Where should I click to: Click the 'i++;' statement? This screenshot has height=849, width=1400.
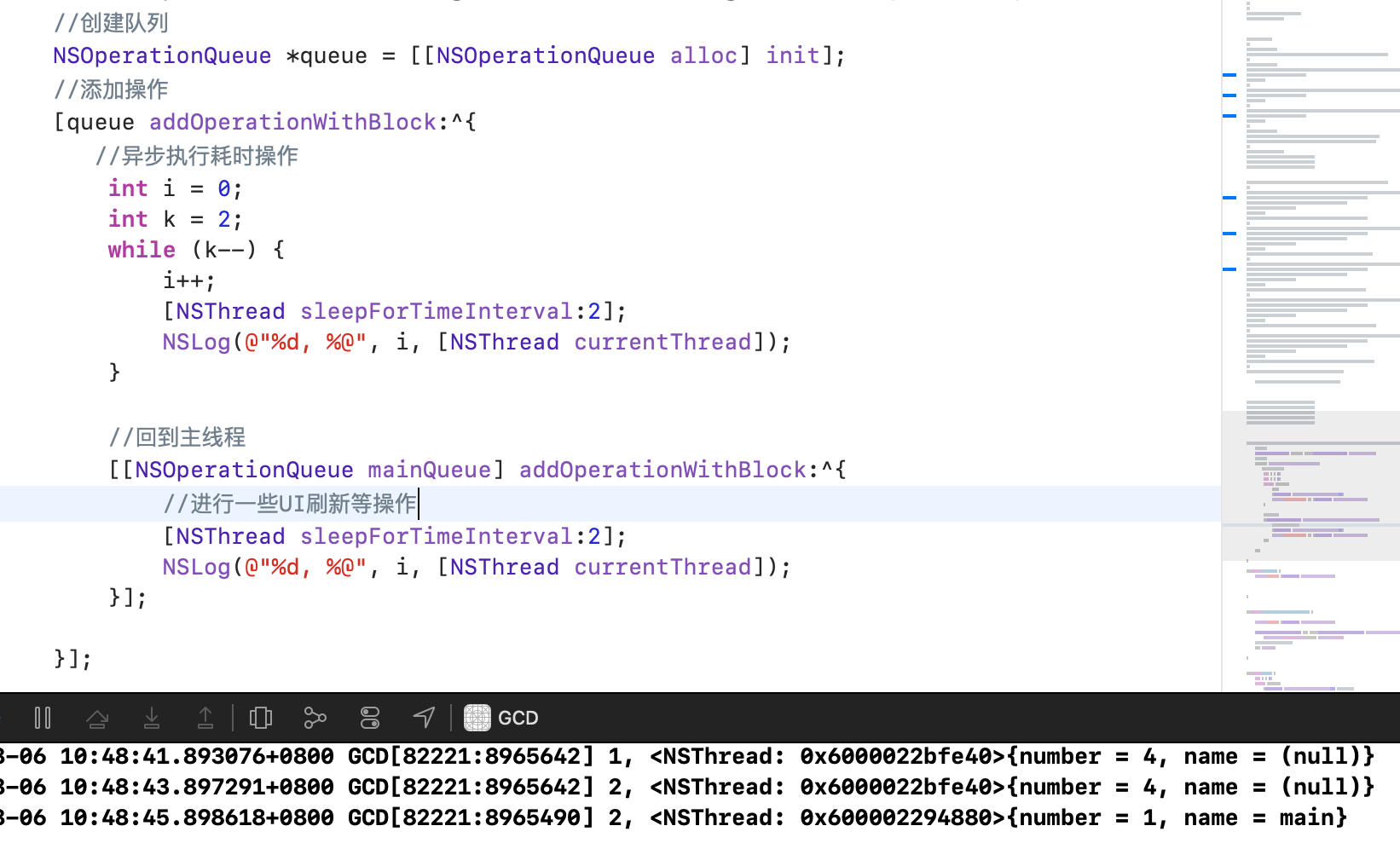click(189, 280)
